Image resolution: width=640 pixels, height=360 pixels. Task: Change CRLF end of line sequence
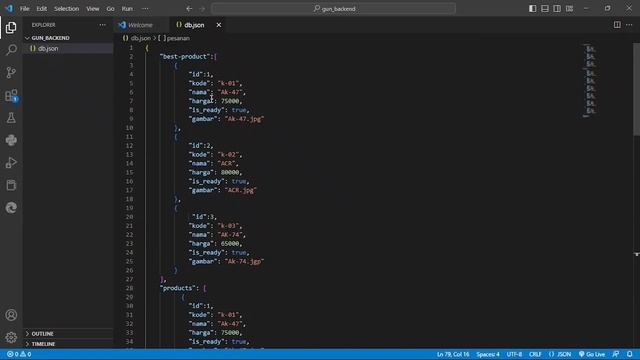click(x=535, y=354)
